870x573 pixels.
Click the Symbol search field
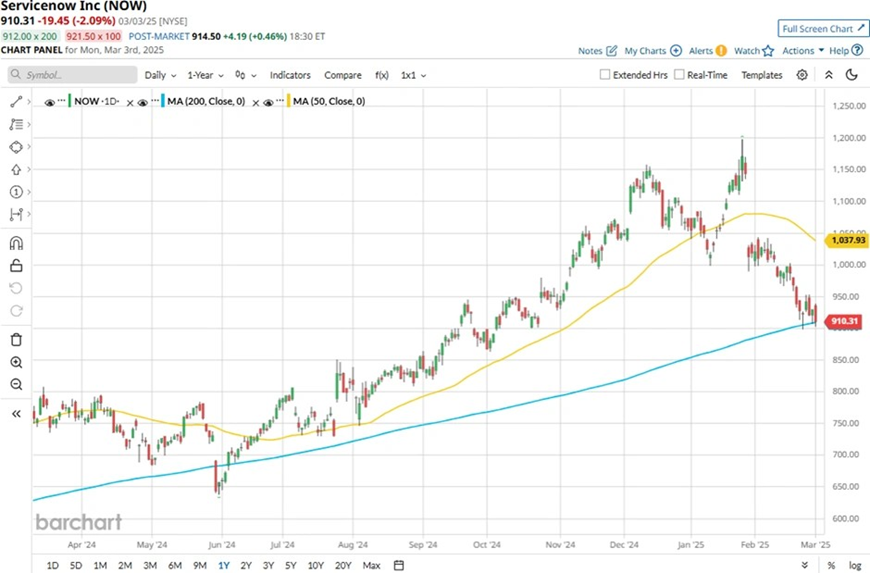point(72,75)
